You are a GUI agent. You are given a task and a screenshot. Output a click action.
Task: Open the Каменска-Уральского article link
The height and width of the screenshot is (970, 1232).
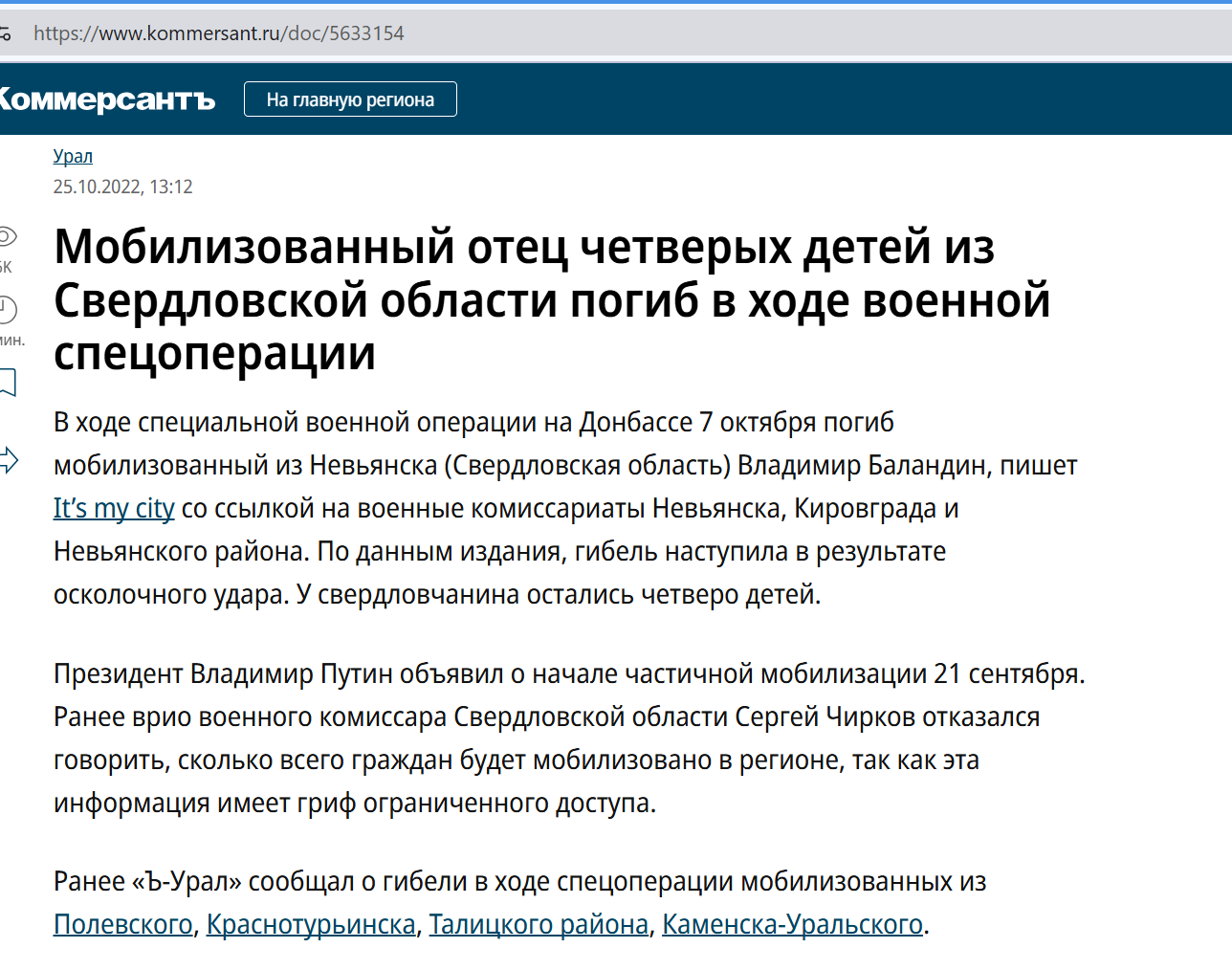792,924
